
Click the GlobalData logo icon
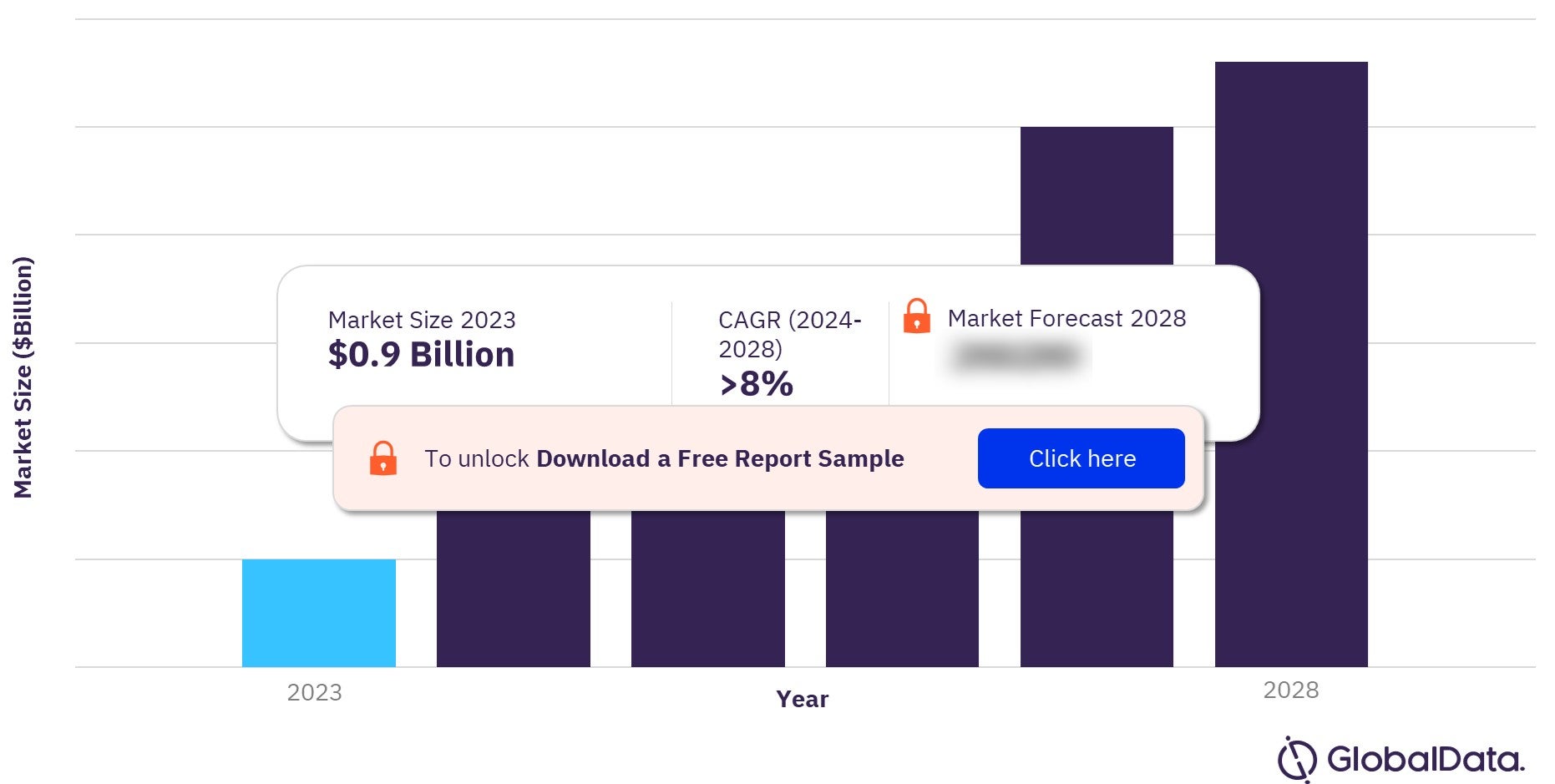[1297, 759]
